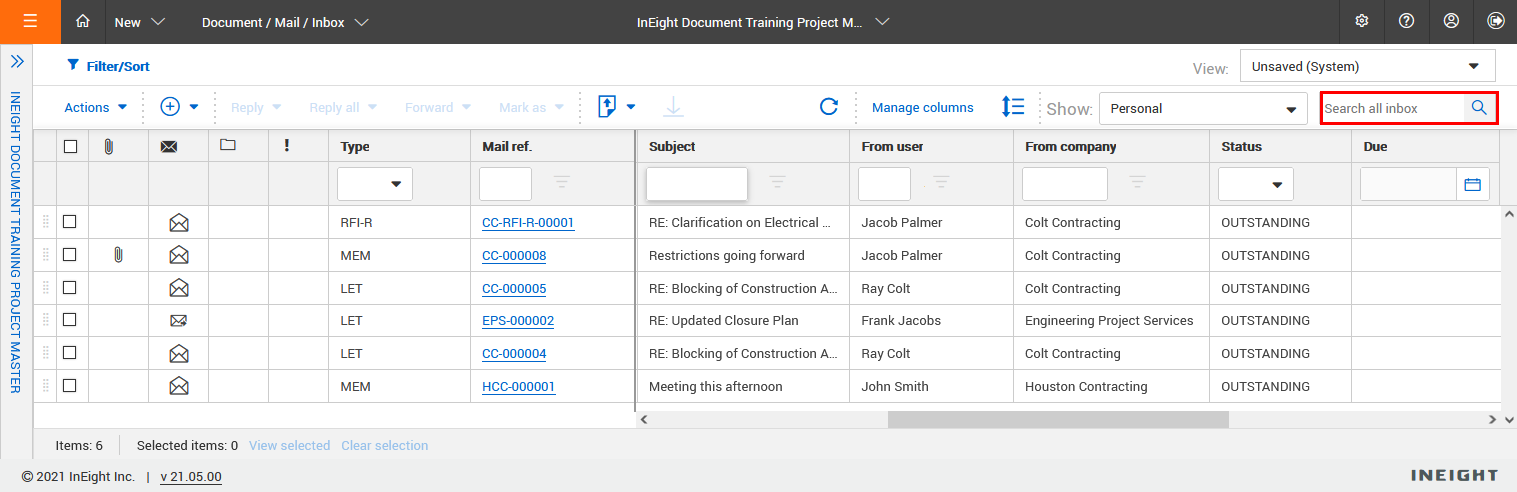The image size is (1517, 492).
Task: Go to the home page icon
Action: [83, 21]
